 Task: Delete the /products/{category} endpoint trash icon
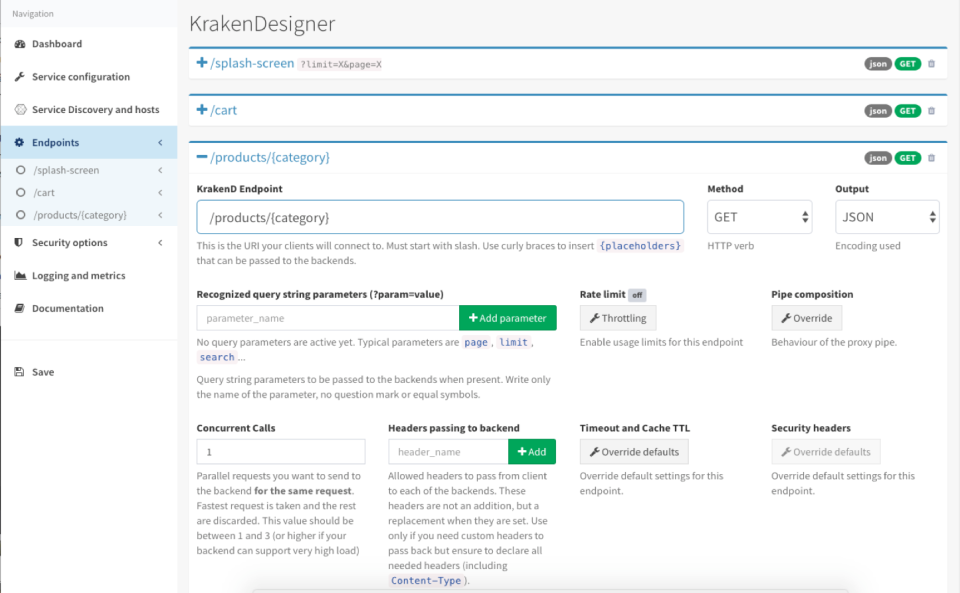931,157
